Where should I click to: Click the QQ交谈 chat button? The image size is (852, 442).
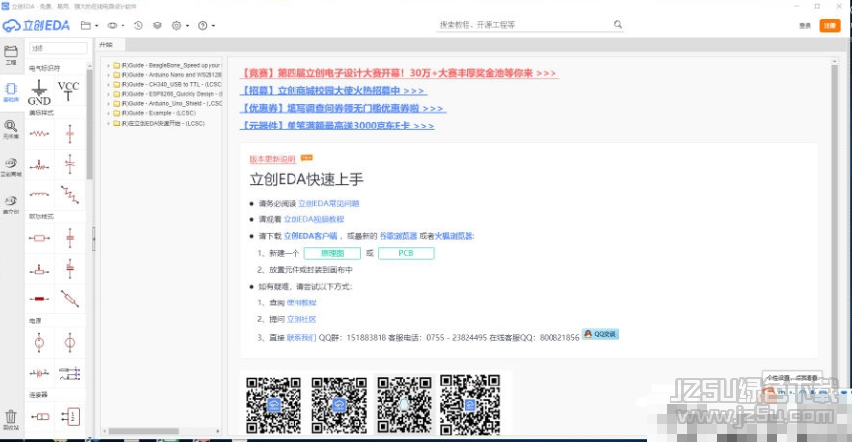[600, 334]
